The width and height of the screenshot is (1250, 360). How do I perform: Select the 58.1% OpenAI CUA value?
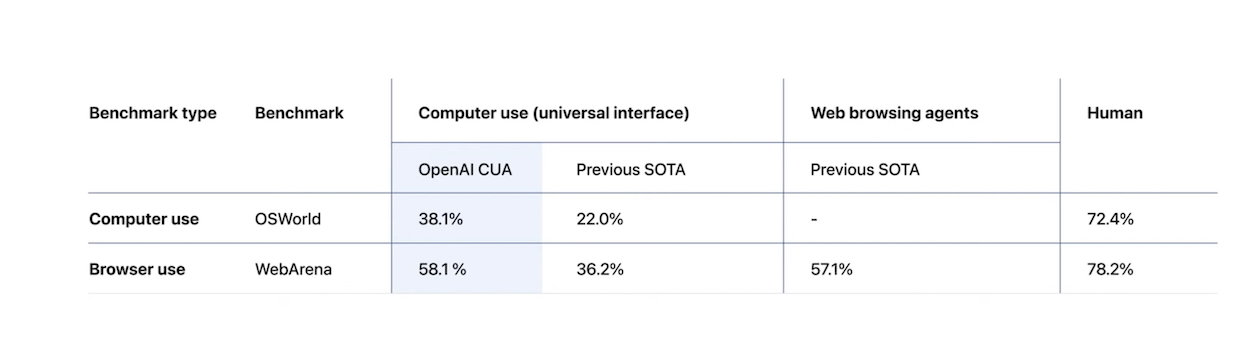pos(442,269)
